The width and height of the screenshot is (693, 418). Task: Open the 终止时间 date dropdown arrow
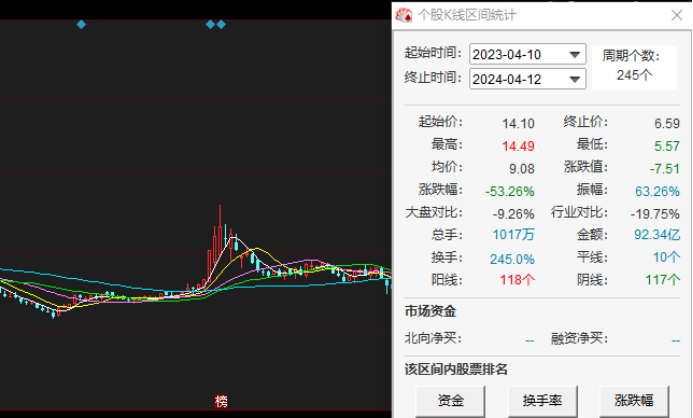(x=575, y=79)
